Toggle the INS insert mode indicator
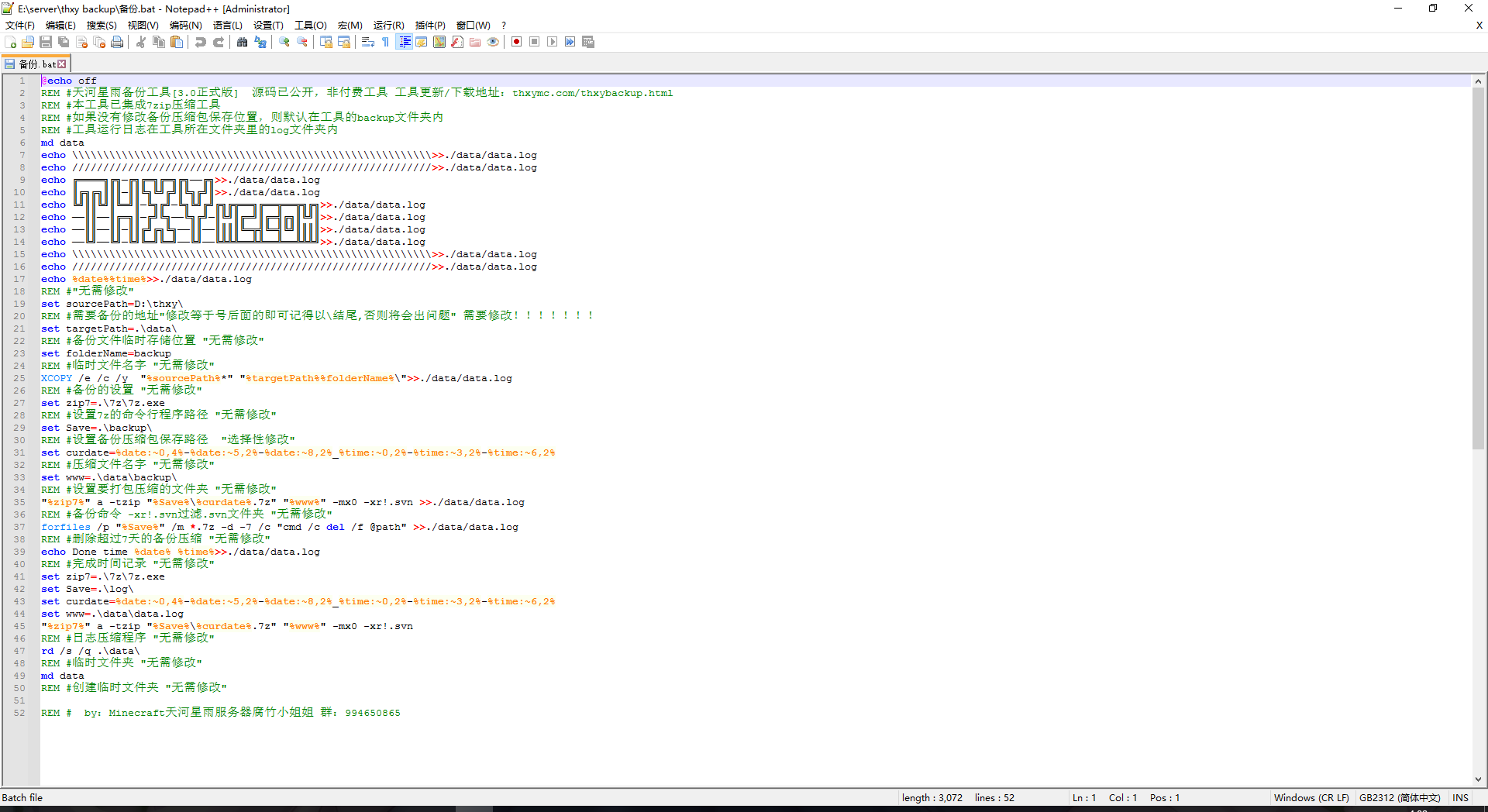1488x812 pixels. pyautogui.click(x=1461, y=798)
